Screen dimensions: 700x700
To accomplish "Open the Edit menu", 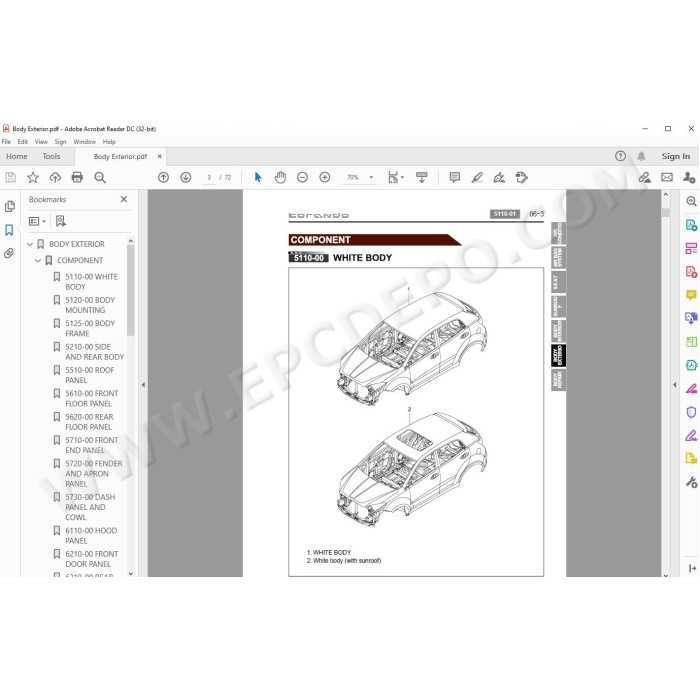I will tap(23, 142).
